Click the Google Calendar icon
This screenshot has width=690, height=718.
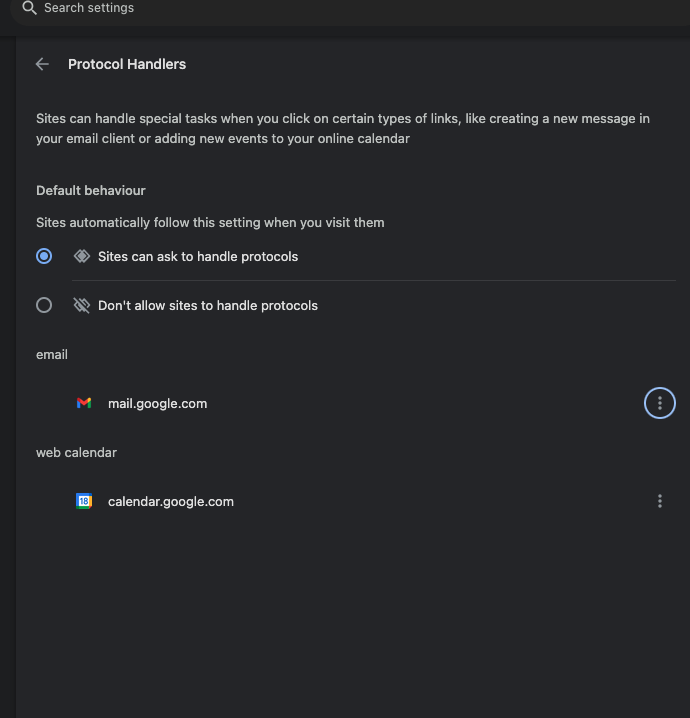(84, 501)
